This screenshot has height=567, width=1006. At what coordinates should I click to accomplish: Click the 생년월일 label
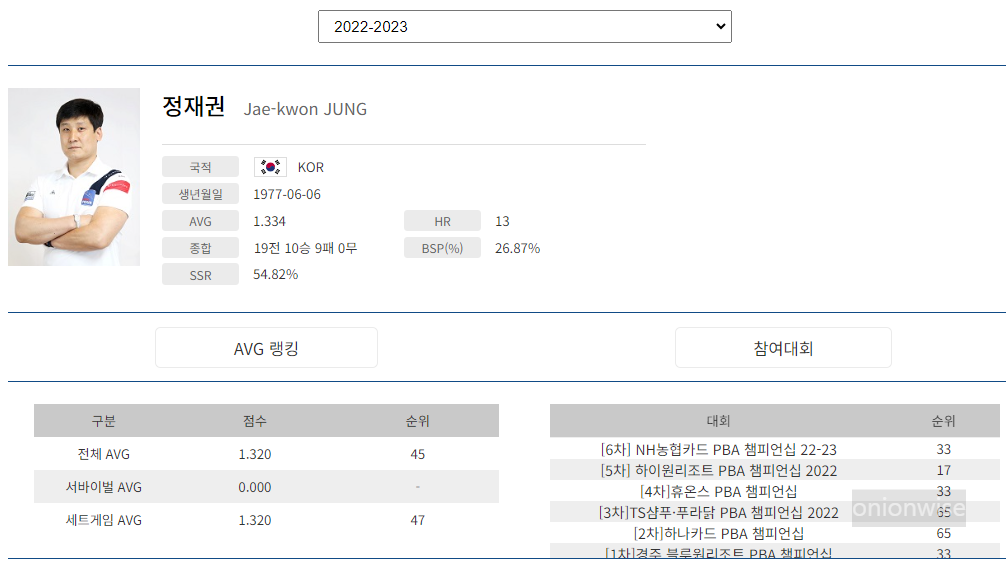click(200, 194)
